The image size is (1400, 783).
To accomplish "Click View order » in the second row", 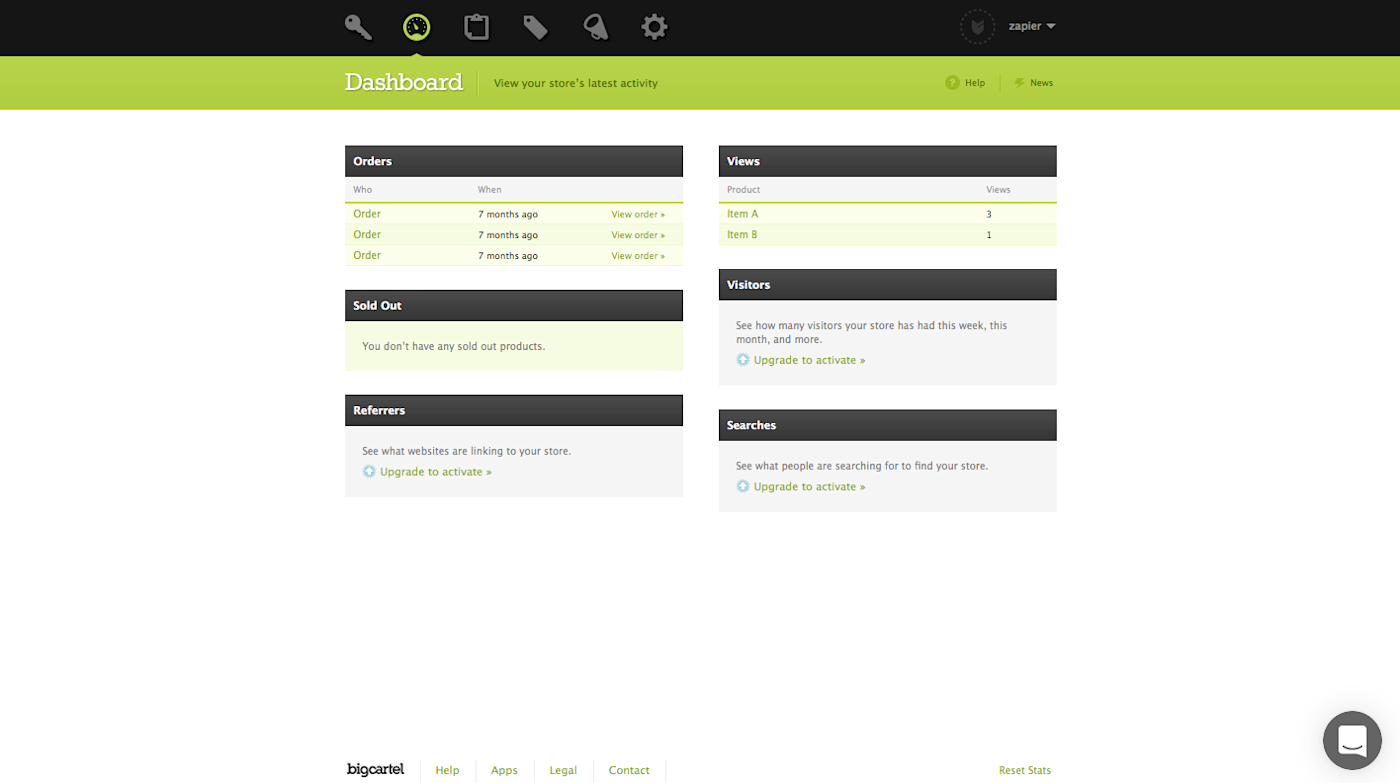I will point(638,235).
